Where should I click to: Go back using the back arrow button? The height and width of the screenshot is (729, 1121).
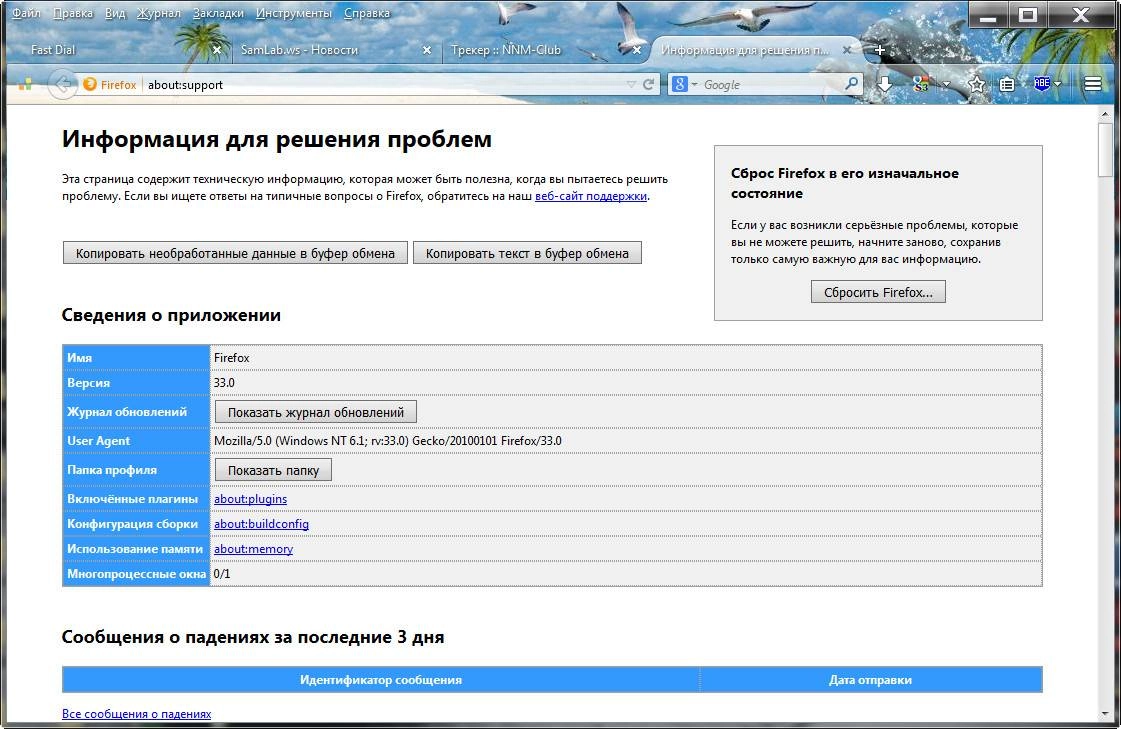tap(63, 84)
